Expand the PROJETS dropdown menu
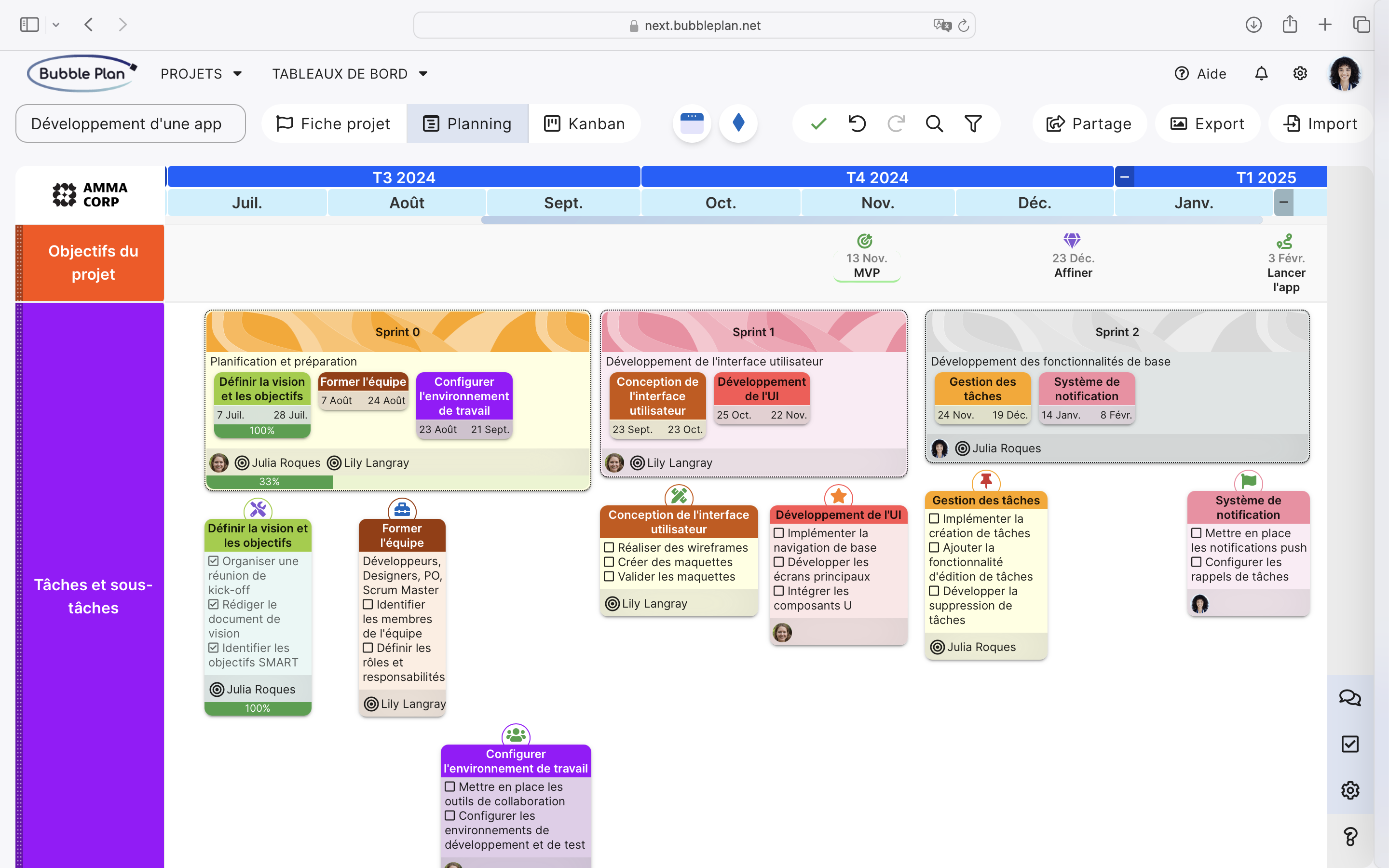 201,73
